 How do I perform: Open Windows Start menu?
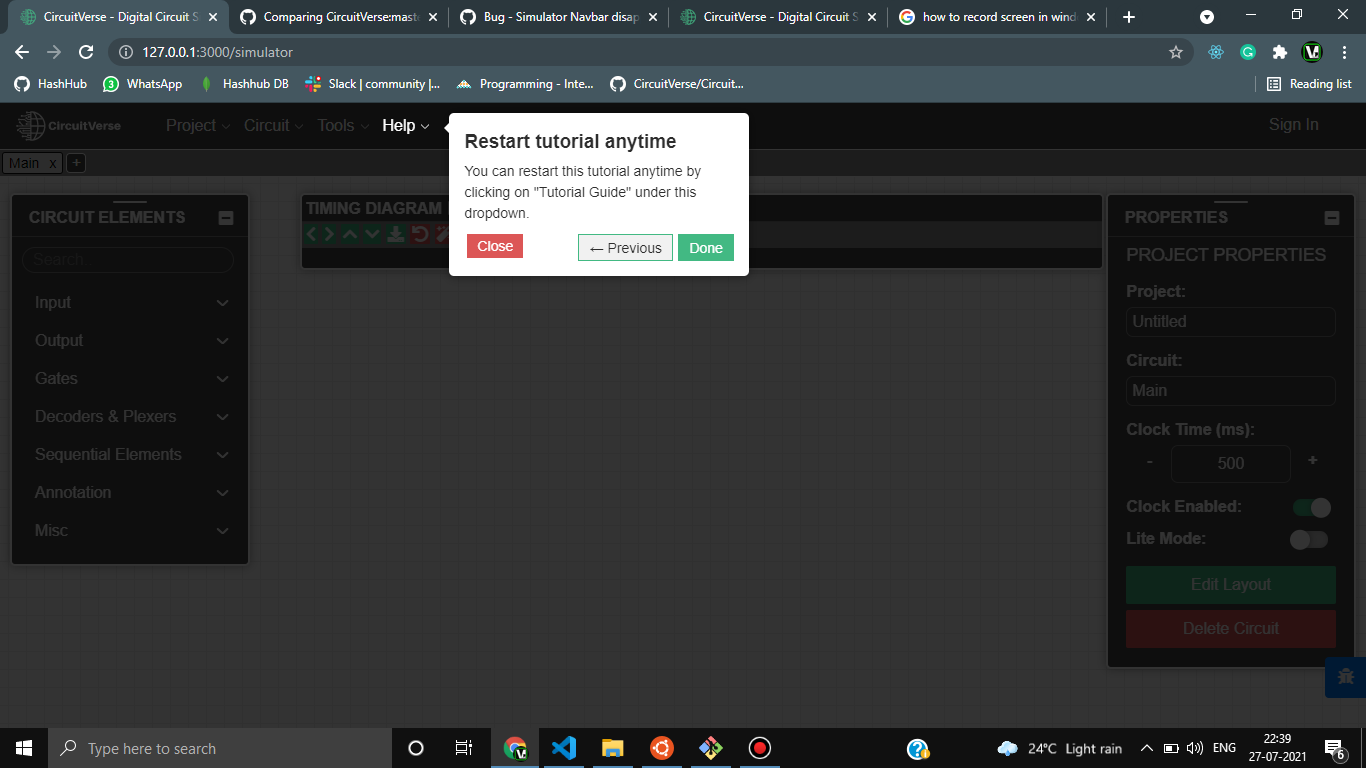[24, 748]
